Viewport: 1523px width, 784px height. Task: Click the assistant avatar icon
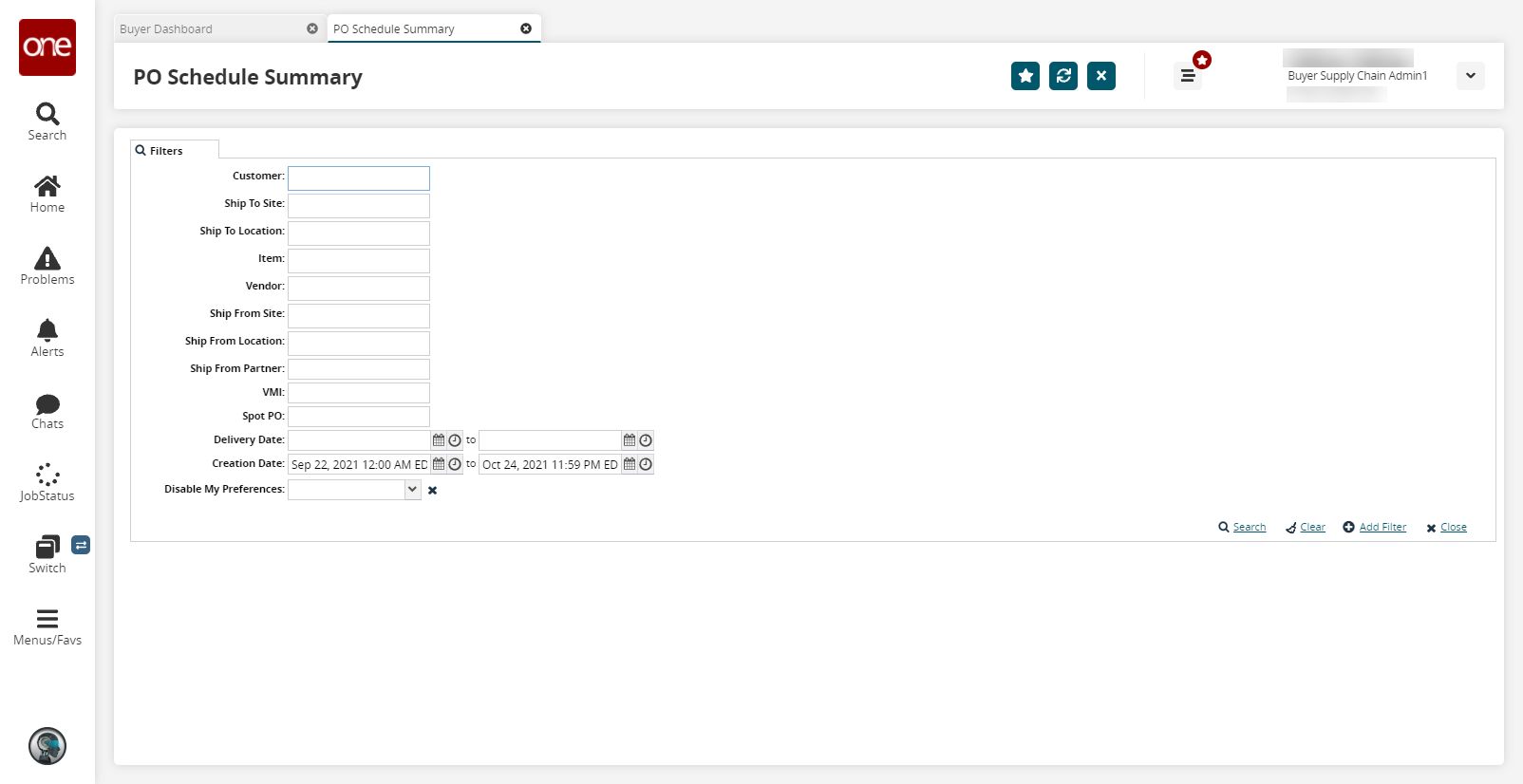[x=47, y=746]
